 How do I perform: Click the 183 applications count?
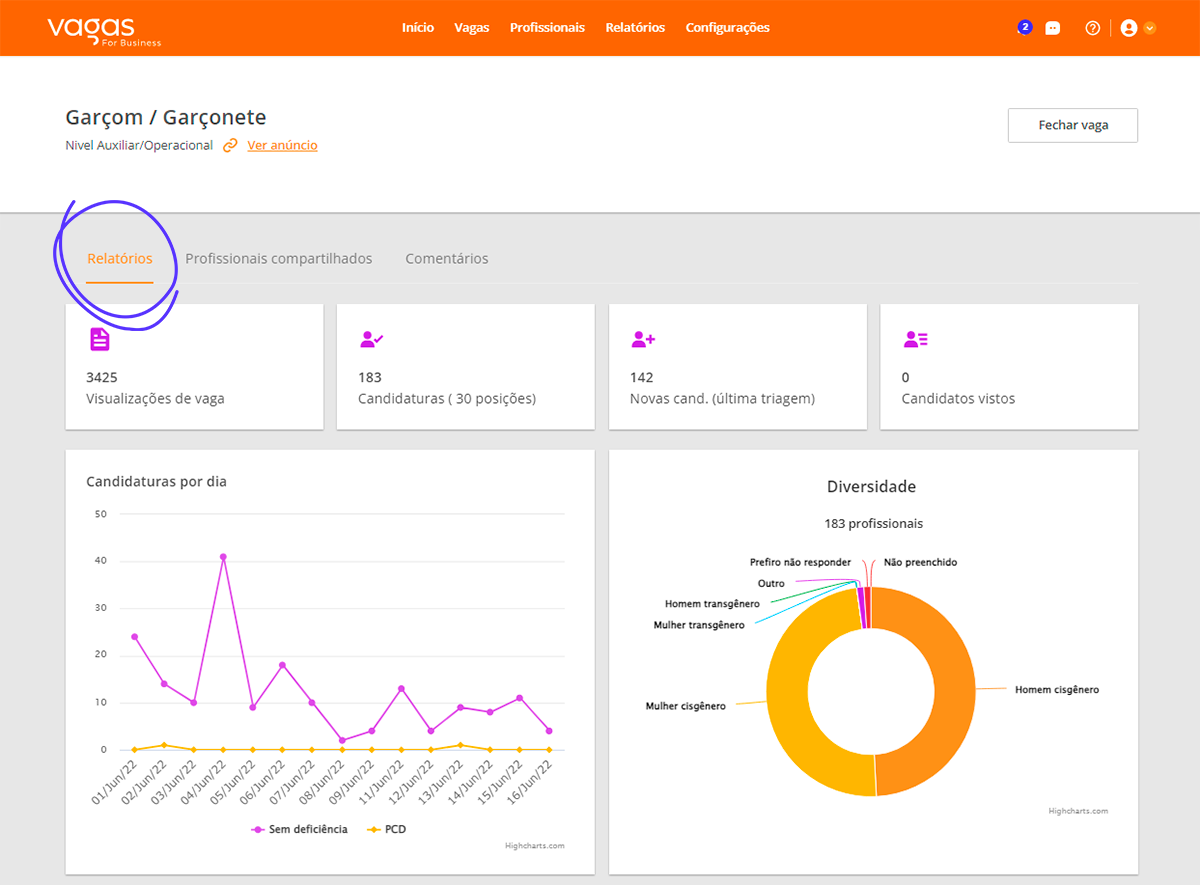coord(370,377)
